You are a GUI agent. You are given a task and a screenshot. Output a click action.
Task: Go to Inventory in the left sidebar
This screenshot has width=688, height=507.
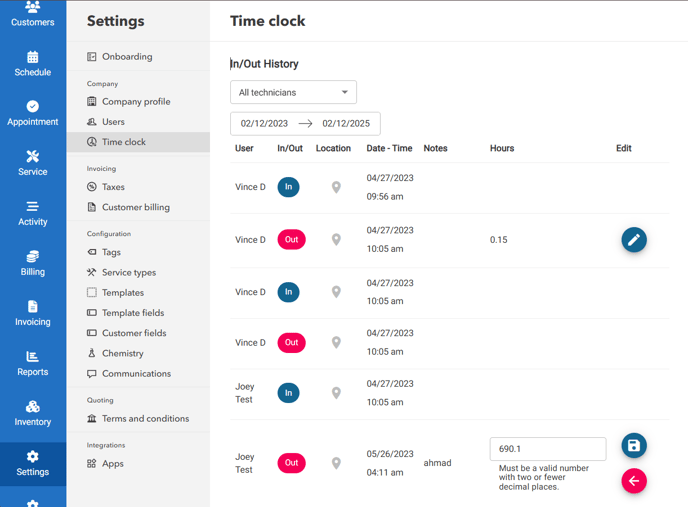33,413
